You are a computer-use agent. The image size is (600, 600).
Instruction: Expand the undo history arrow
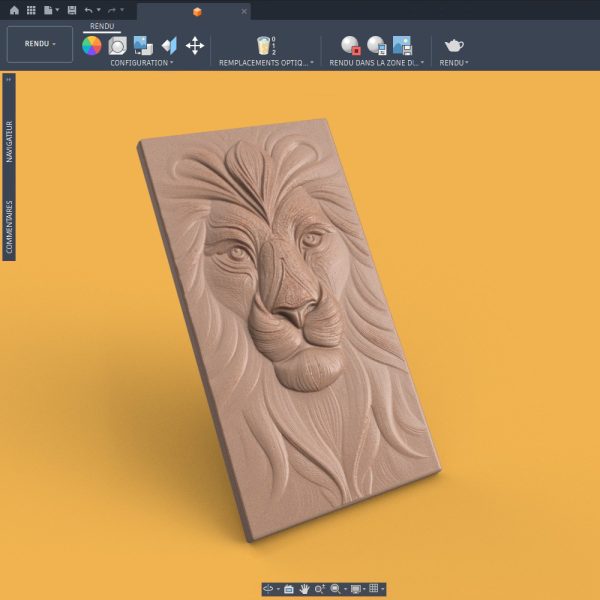(x=98, y=10)
